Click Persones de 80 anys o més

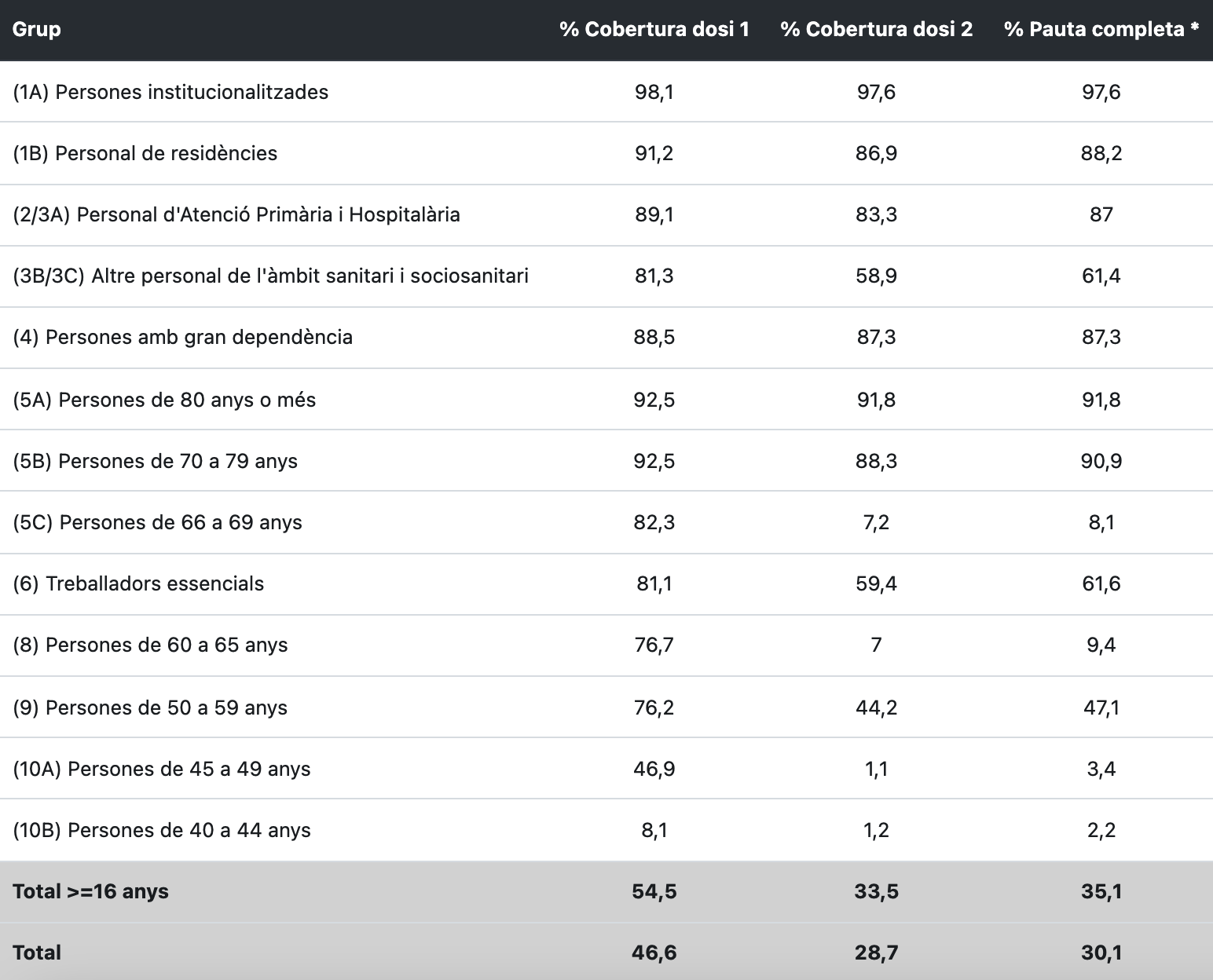coord(164,400)
